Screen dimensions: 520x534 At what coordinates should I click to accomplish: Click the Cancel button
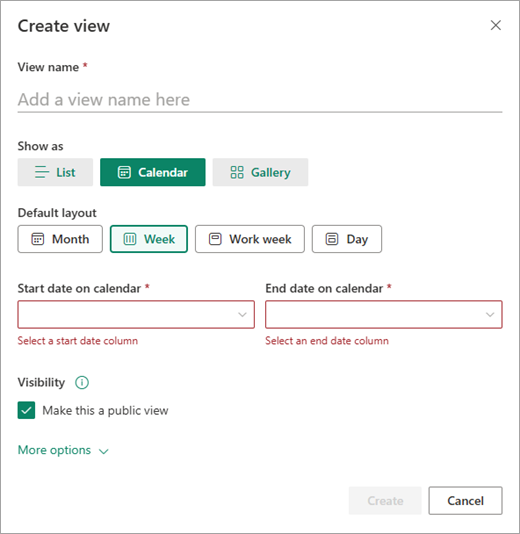click(465, 501)
